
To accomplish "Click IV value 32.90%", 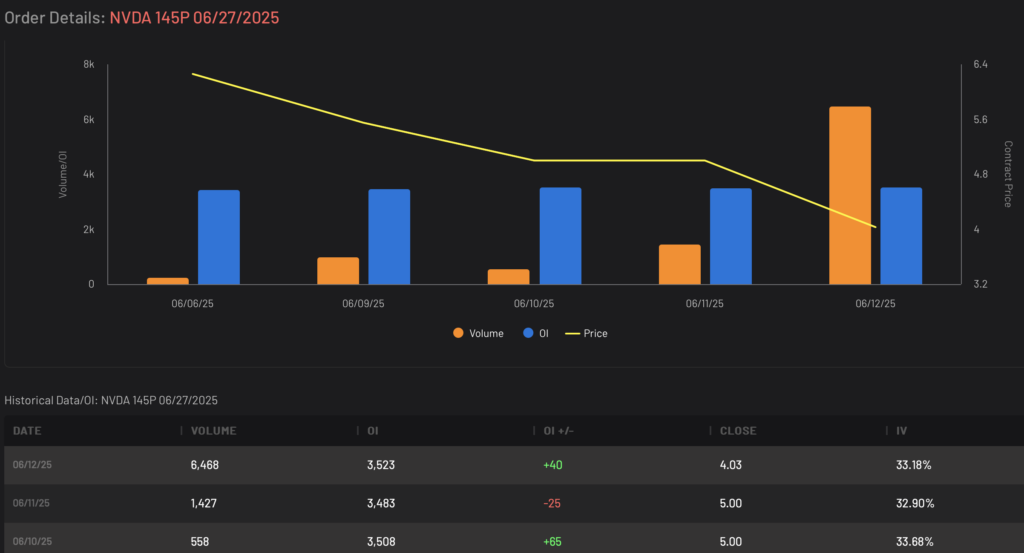I will click(915, 503).
